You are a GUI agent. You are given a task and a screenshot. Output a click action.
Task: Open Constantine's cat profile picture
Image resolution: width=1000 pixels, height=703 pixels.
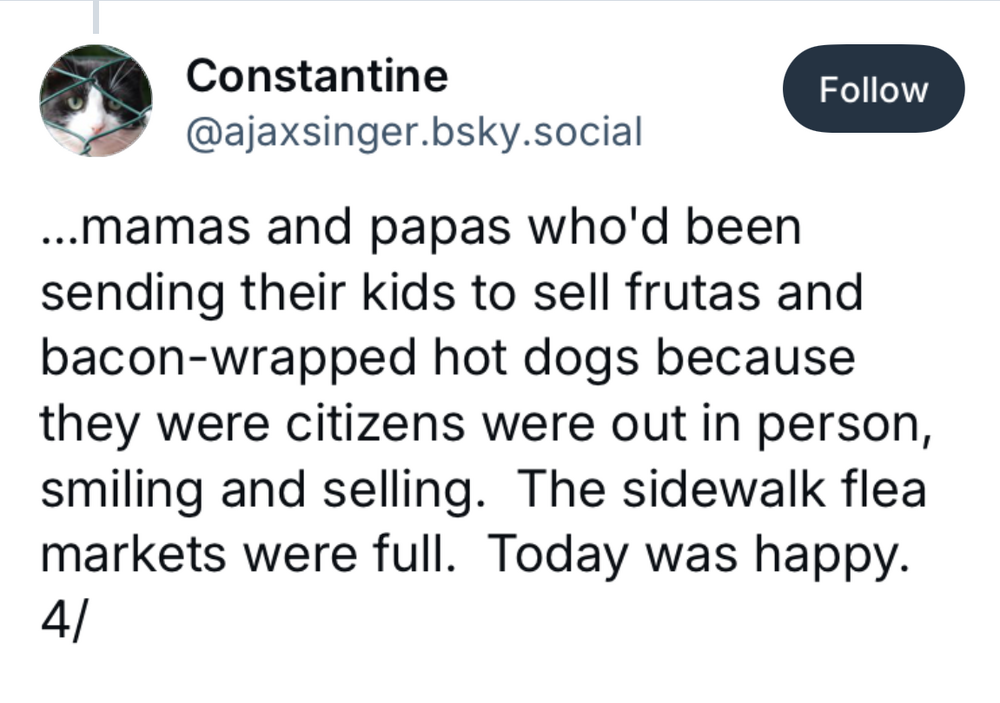point(96,100)
